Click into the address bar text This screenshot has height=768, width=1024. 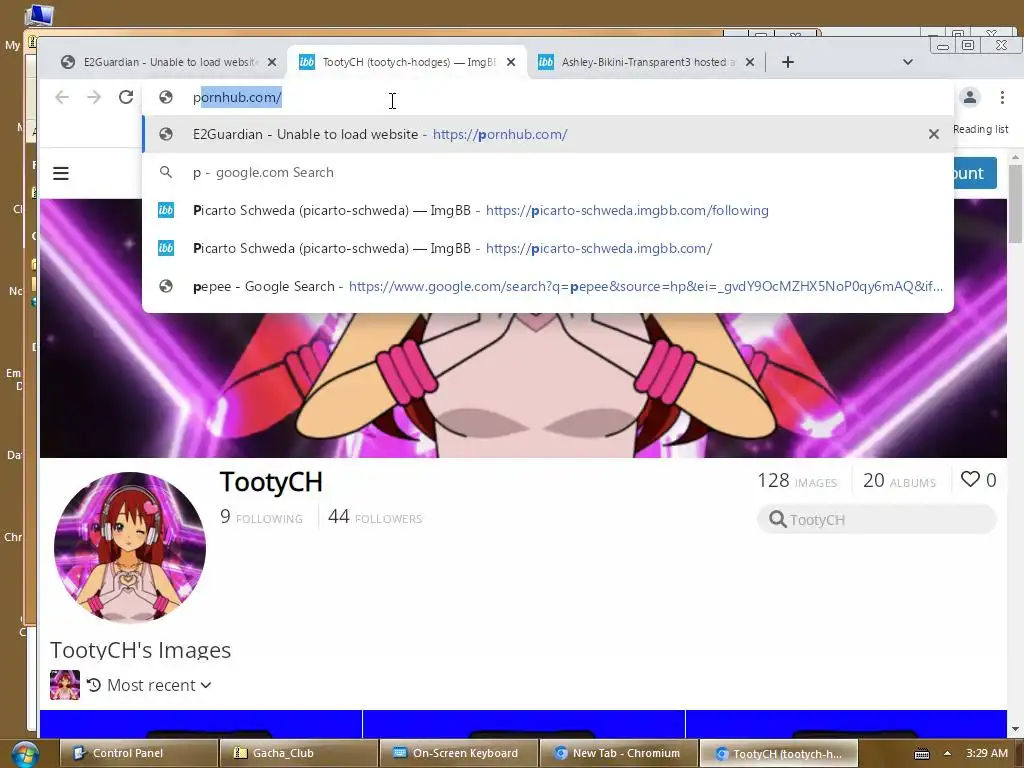(237, 97)
